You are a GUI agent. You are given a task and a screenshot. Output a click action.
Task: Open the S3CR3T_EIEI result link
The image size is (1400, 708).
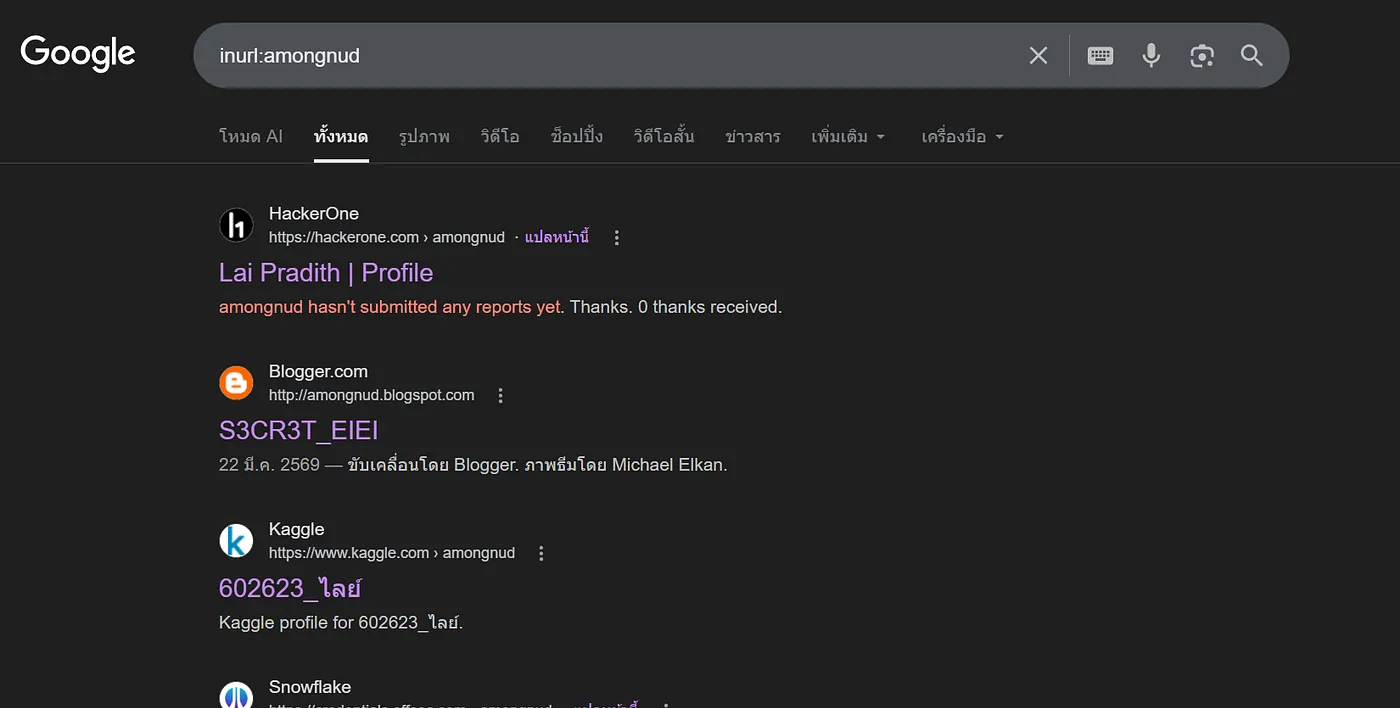pyautogui.click(x=298, y=431)
